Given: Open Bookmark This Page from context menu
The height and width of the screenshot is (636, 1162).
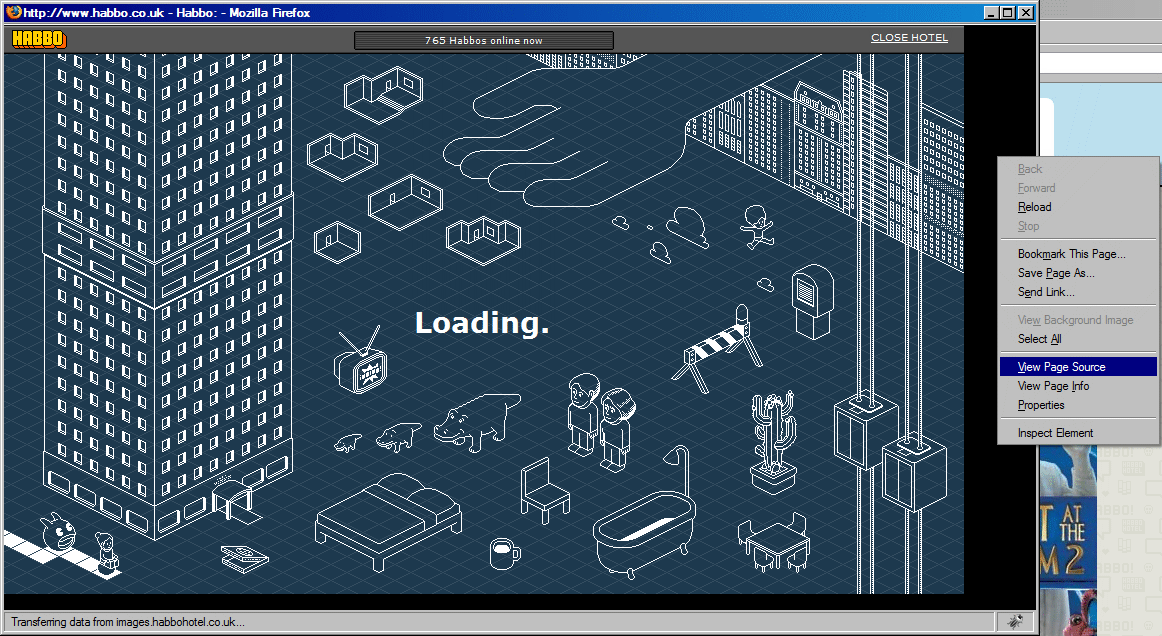Looking at the screenshot, I should (1078, 254).
